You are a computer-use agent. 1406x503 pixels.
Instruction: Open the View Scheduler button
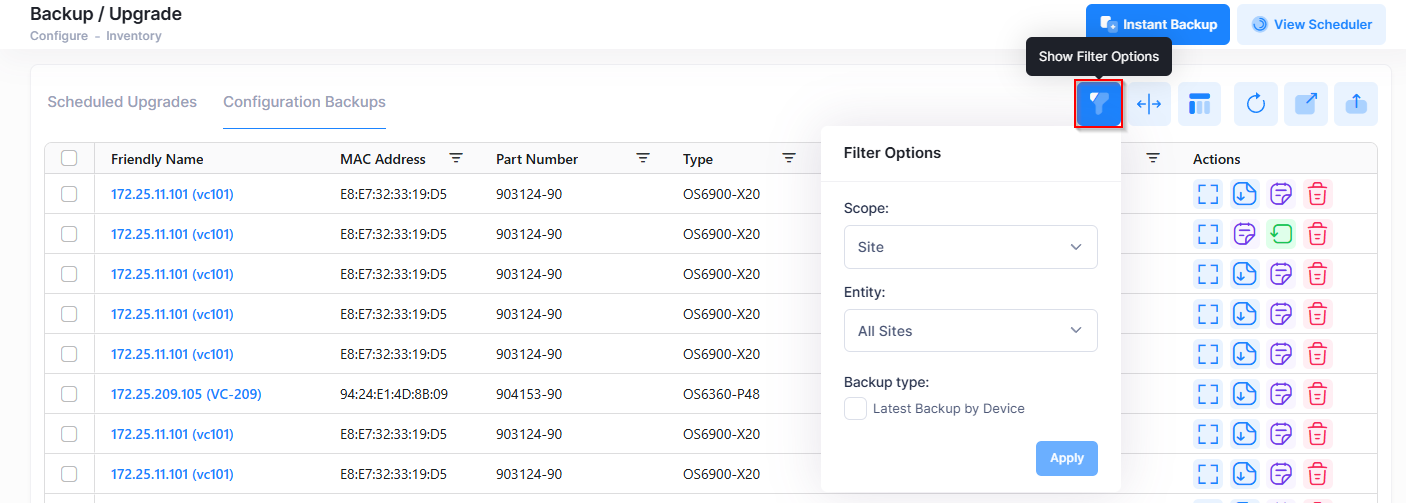pos(1311,25)
